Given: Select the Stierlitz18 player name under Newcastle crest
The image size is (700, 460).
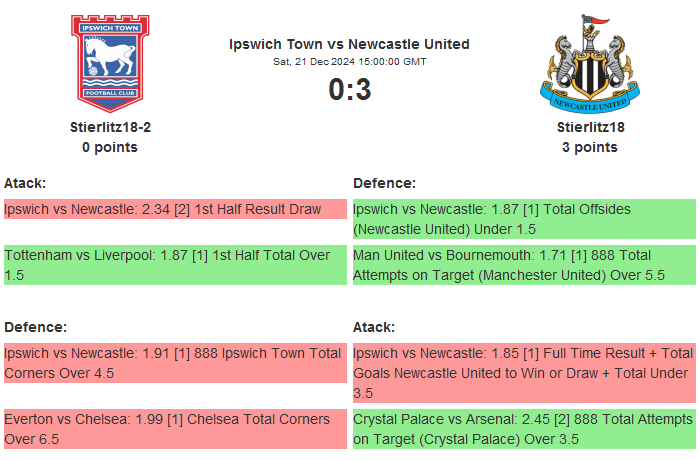Looking at the screenshot, I should (590, 127).
